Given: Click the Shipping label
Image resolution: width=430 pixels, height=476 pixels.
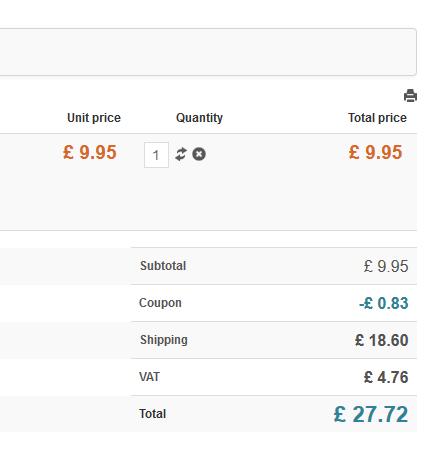Looking at the screenshot, I should pos(164,340).
